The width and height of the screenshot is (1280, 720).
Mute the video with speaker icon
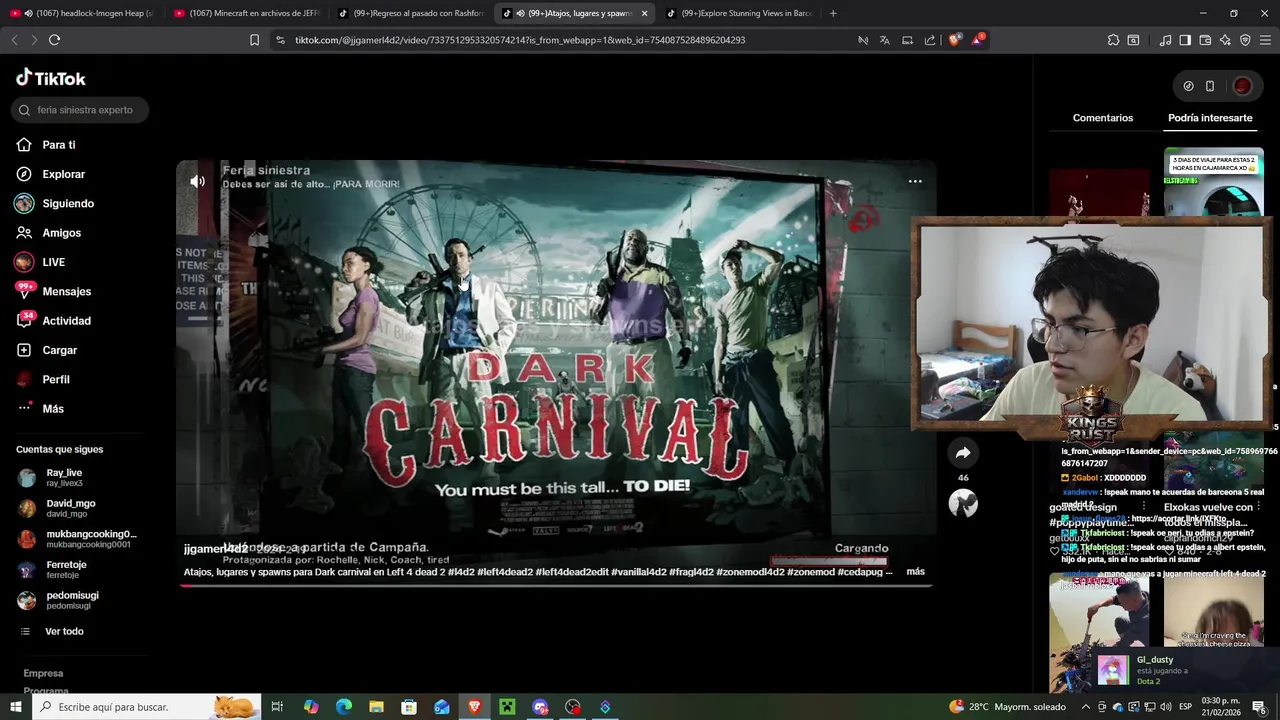pyautogui.click(x=198, y=181)
